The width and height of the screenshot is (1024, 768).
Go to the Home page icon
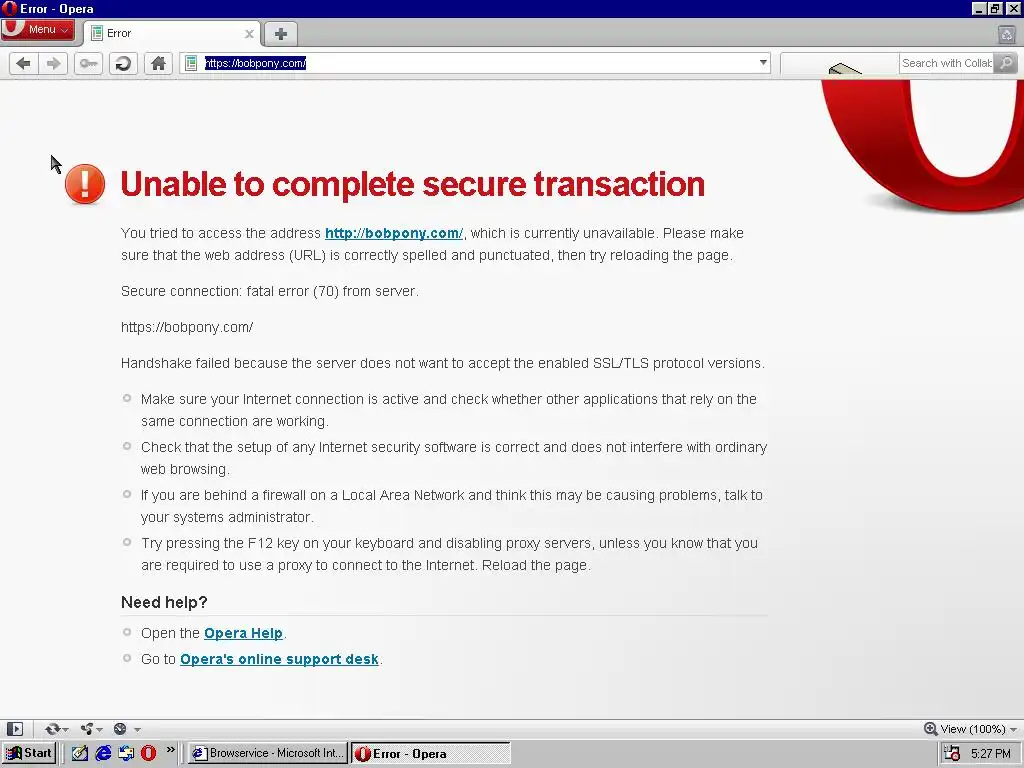point(158,63)
